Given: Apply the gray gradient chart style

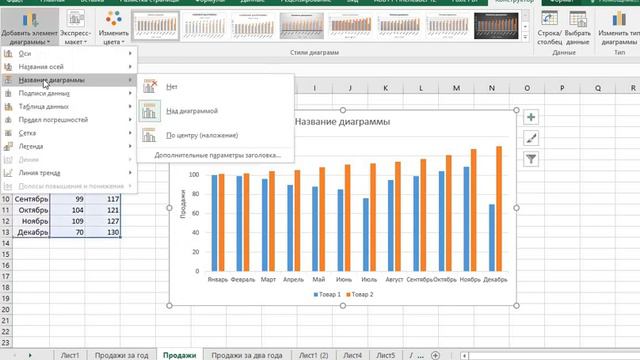Looking at the screenshot, I should (x=302, y=26).
